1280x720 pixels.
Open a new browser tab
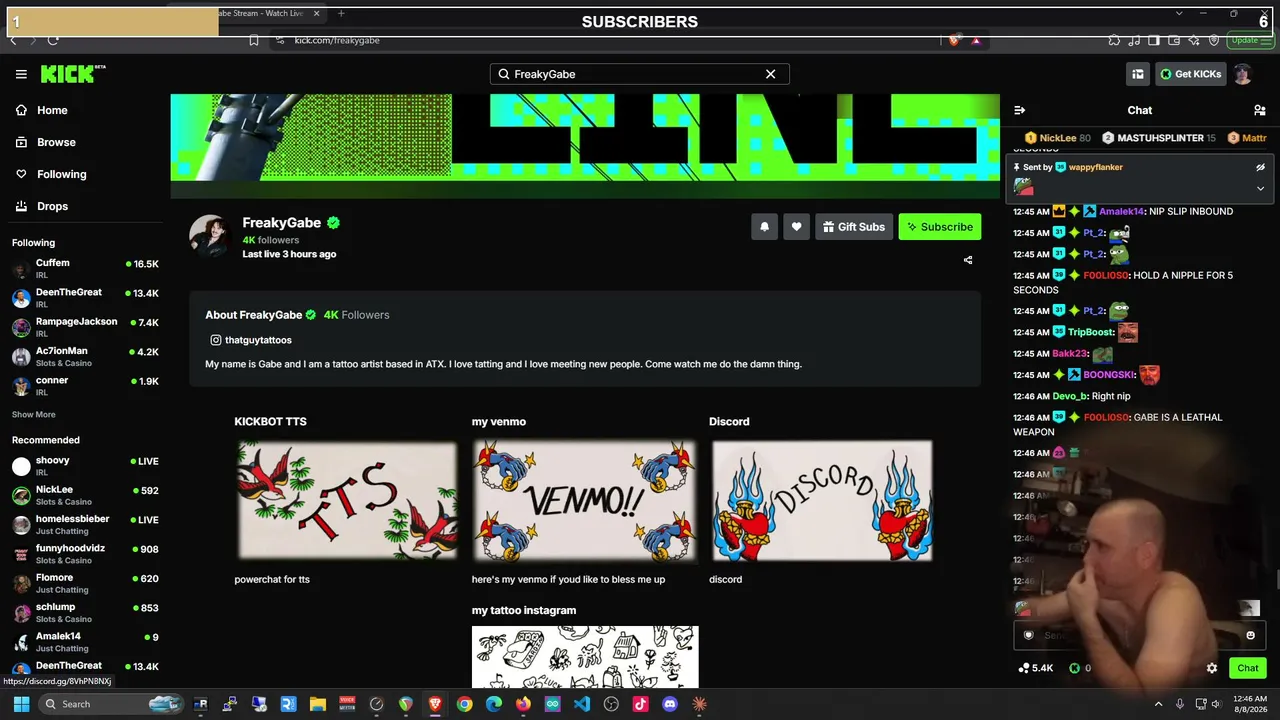click(x=341, y=13)
